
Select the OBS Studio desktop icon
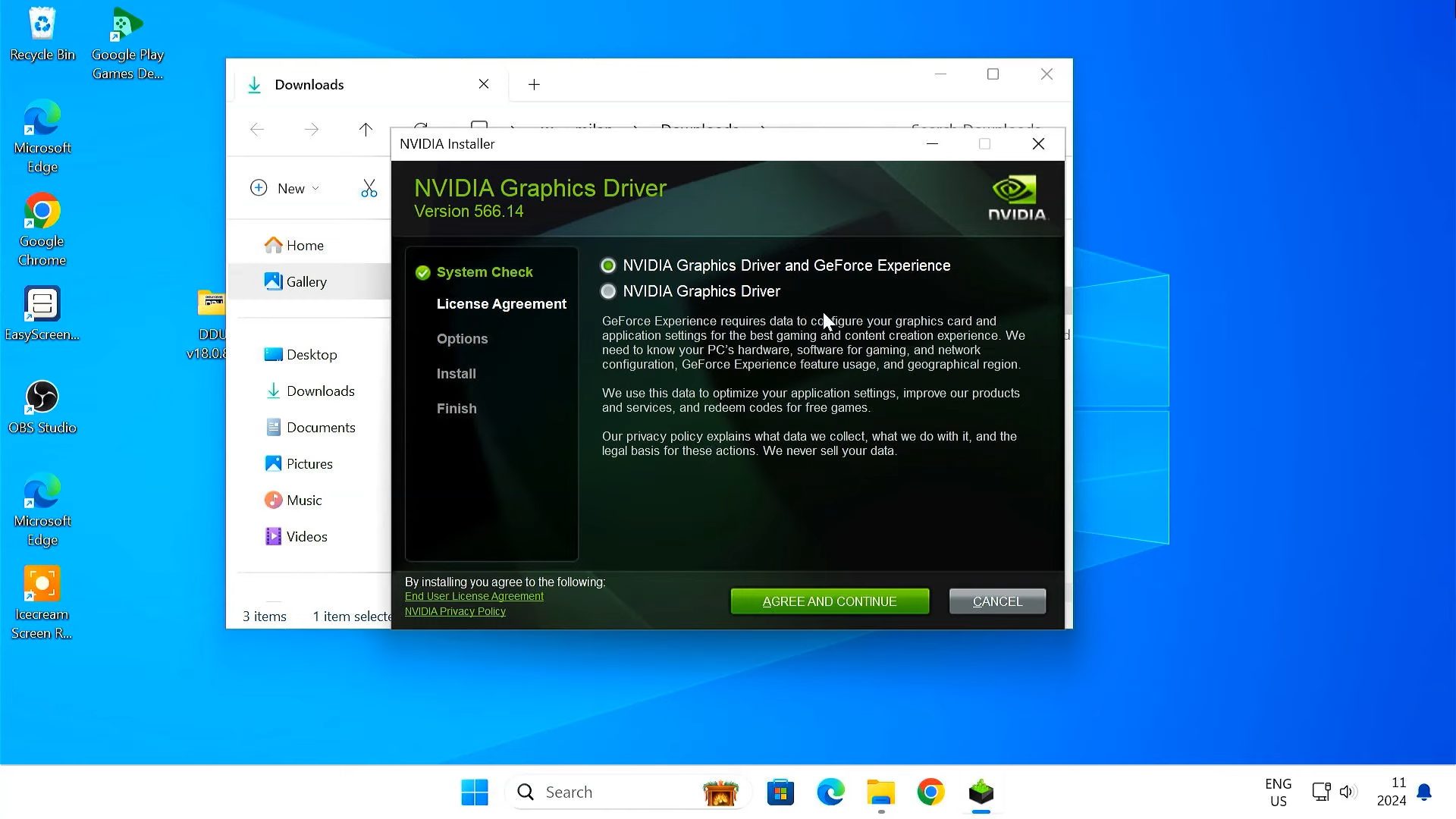coord(42,407)
